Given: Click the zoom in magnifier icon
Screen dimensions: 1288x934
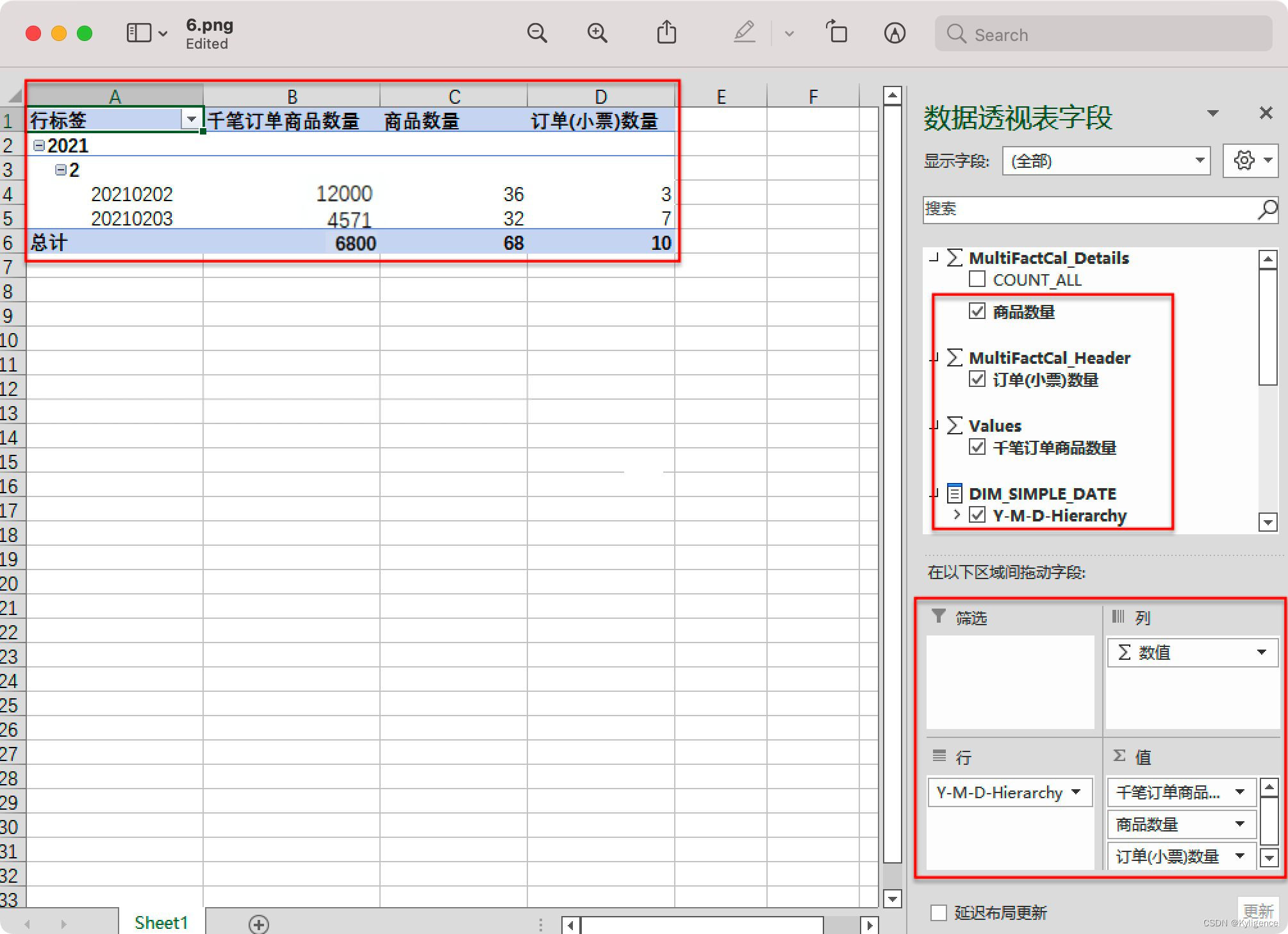Looking at the screenshot, I should pyautogui.click(x=597, y=33).
